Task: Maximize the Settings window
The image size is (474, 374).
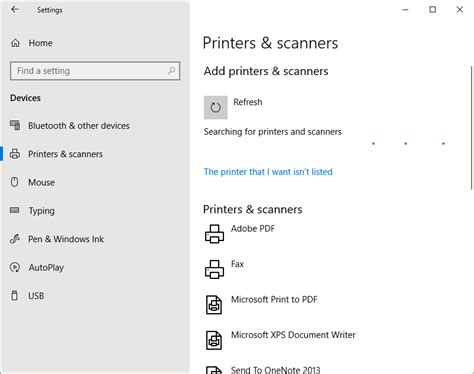Action: click(432, 10)
